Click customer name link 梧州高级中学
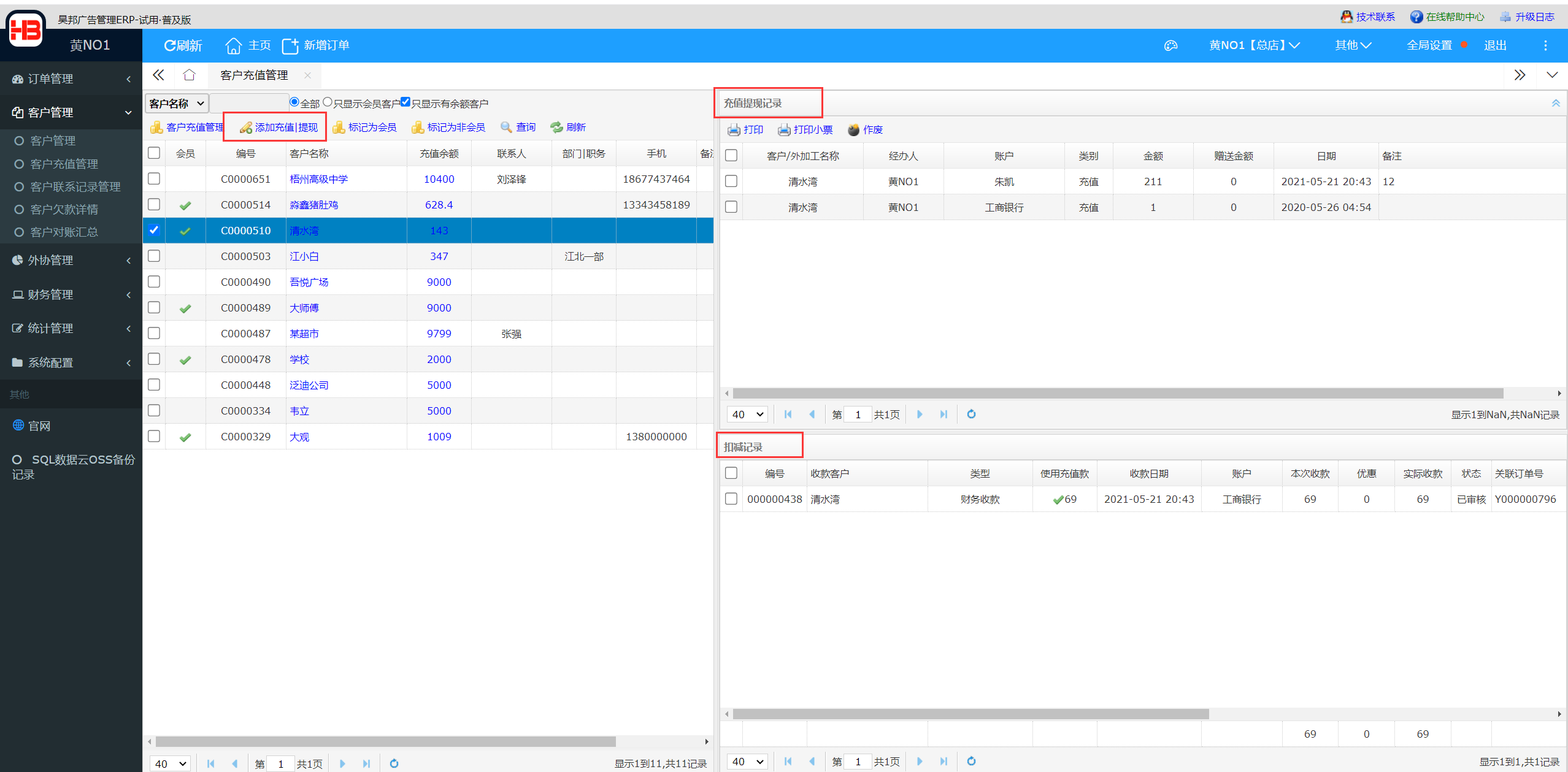 (318, 178)
